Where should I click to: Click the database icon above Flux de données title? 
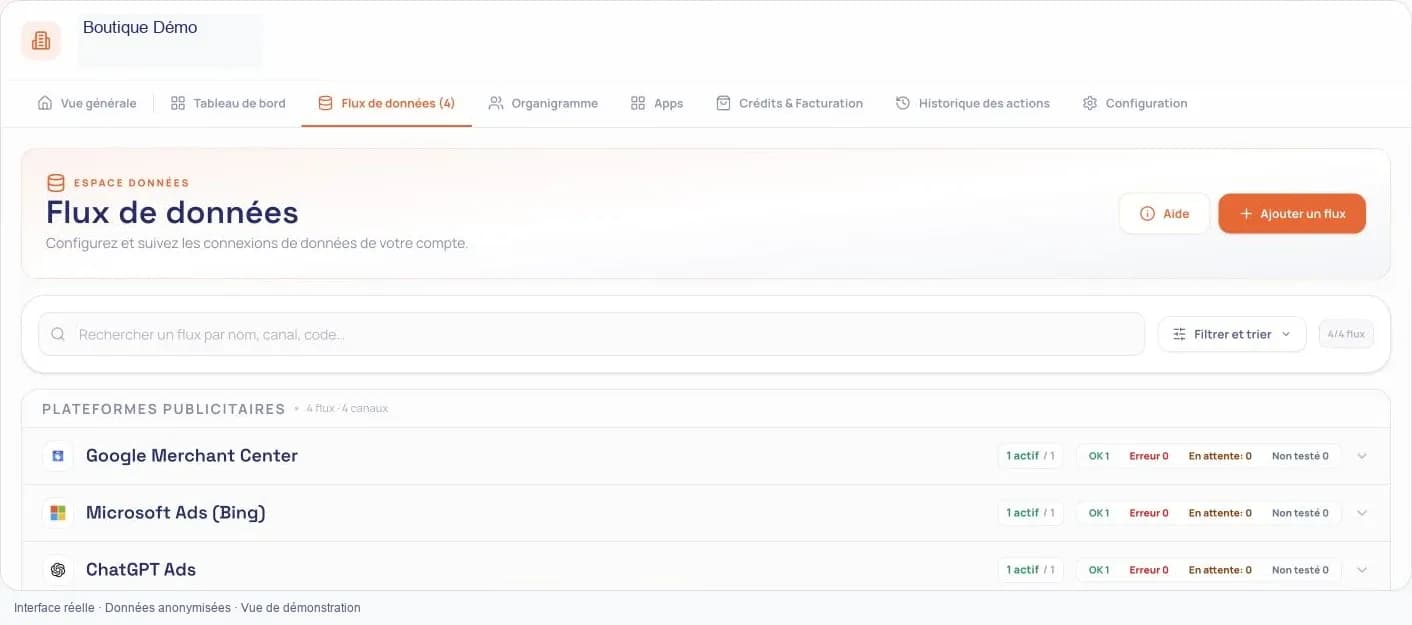click(x=56, y=183)
